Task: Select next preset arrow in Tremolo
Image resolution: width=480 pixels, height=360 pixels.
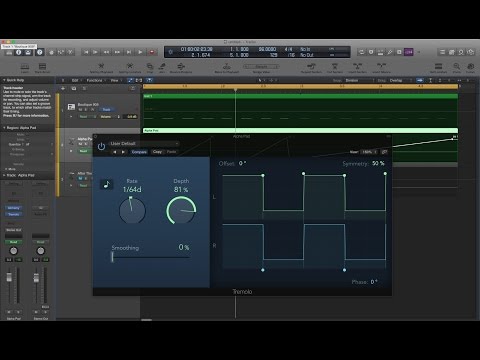Action: [123, 152]
